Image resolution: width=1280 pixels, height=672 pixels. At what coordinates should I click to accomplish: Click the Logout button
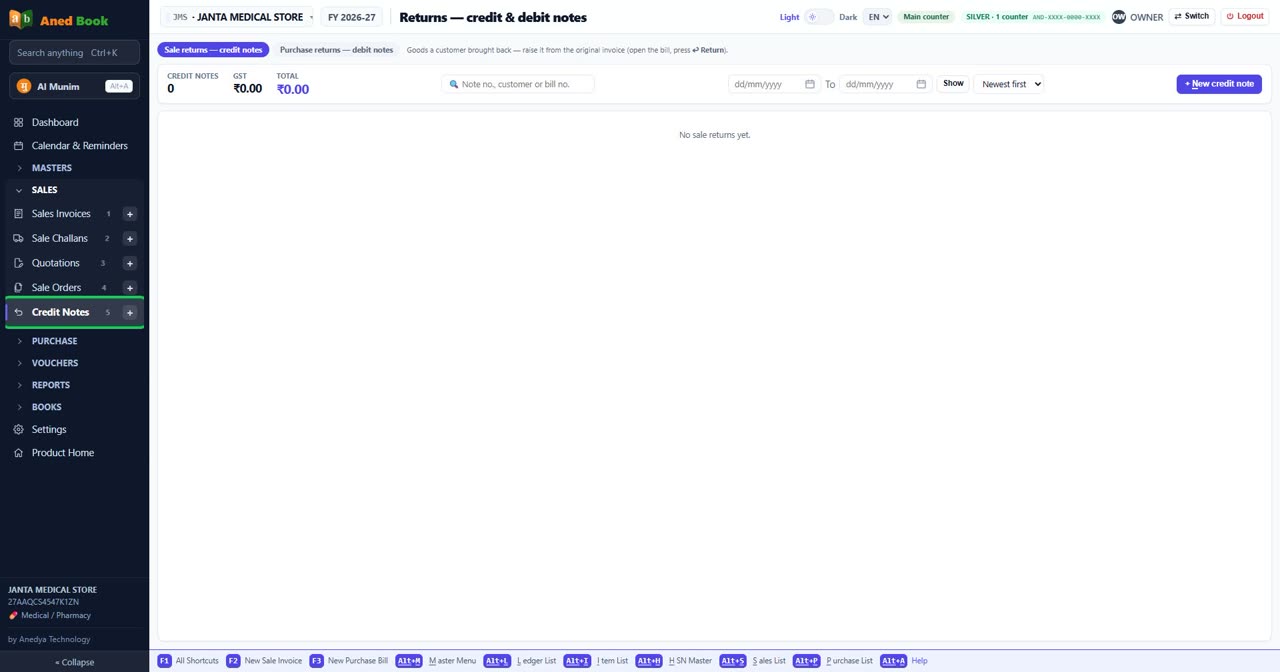click(1245, 17)
